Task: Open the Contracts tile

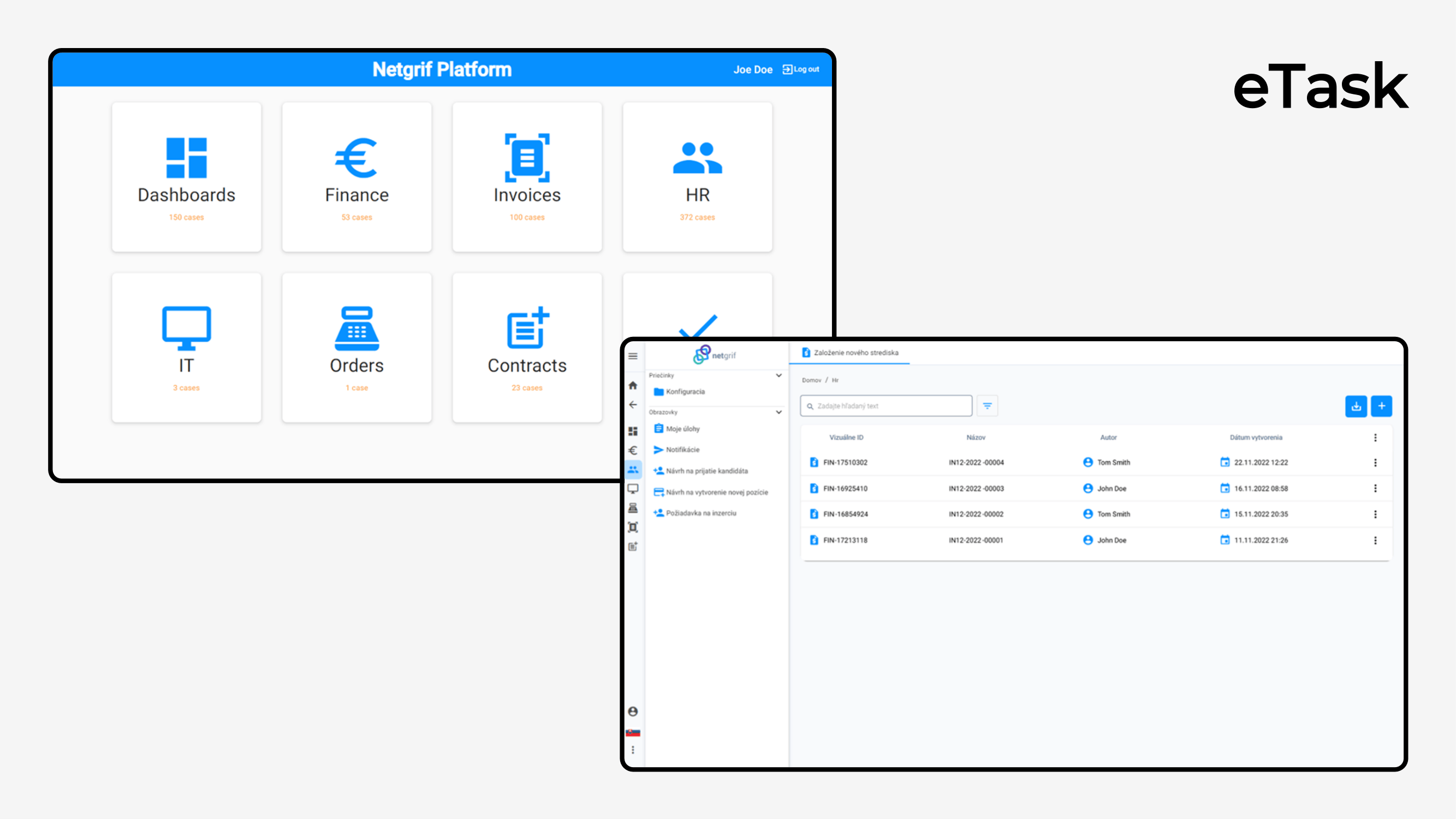Action: coord(527,348)
